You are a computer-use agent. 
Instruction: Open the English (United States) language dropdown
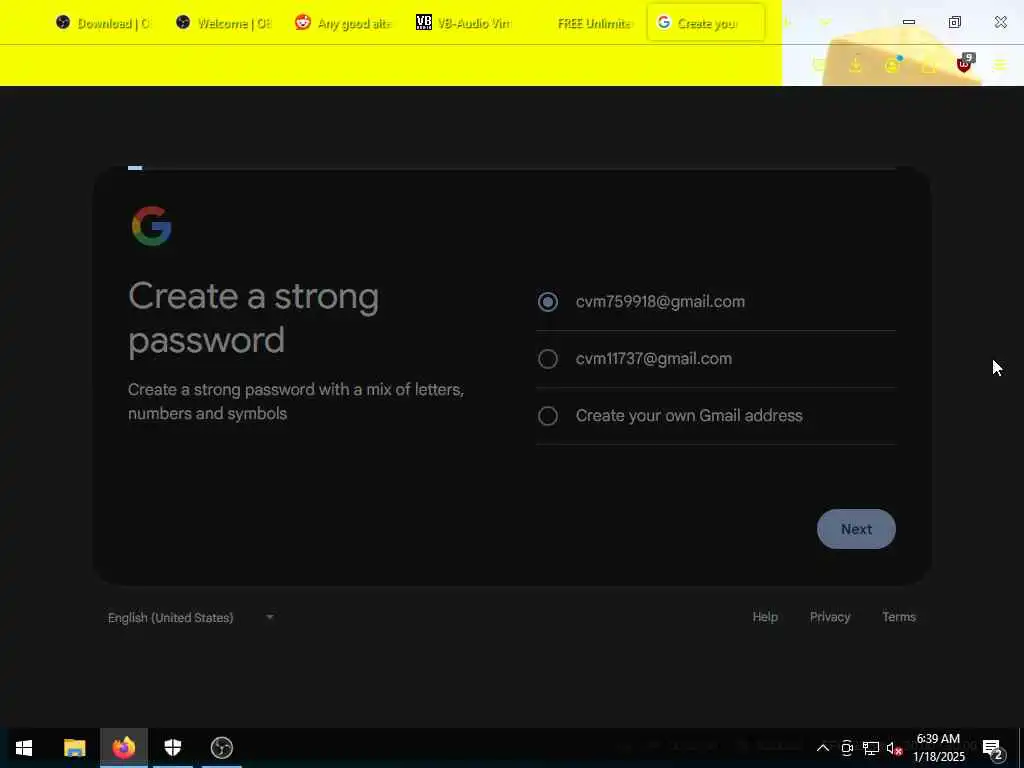coord(191,617)
